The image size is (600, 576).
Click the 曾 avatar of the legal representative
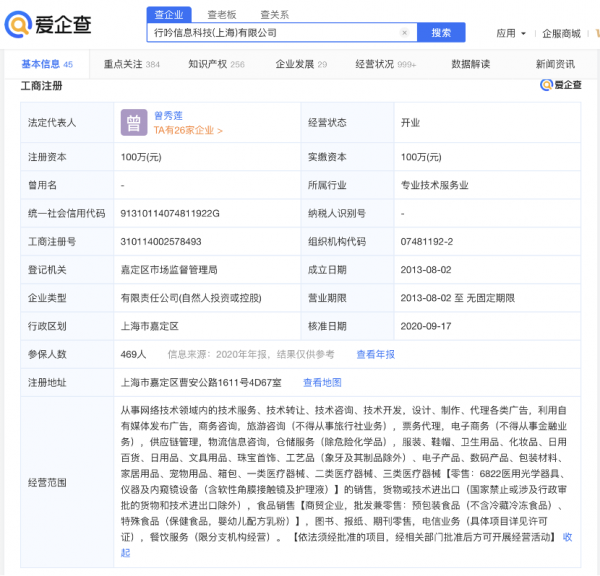[x=134, y=122]
